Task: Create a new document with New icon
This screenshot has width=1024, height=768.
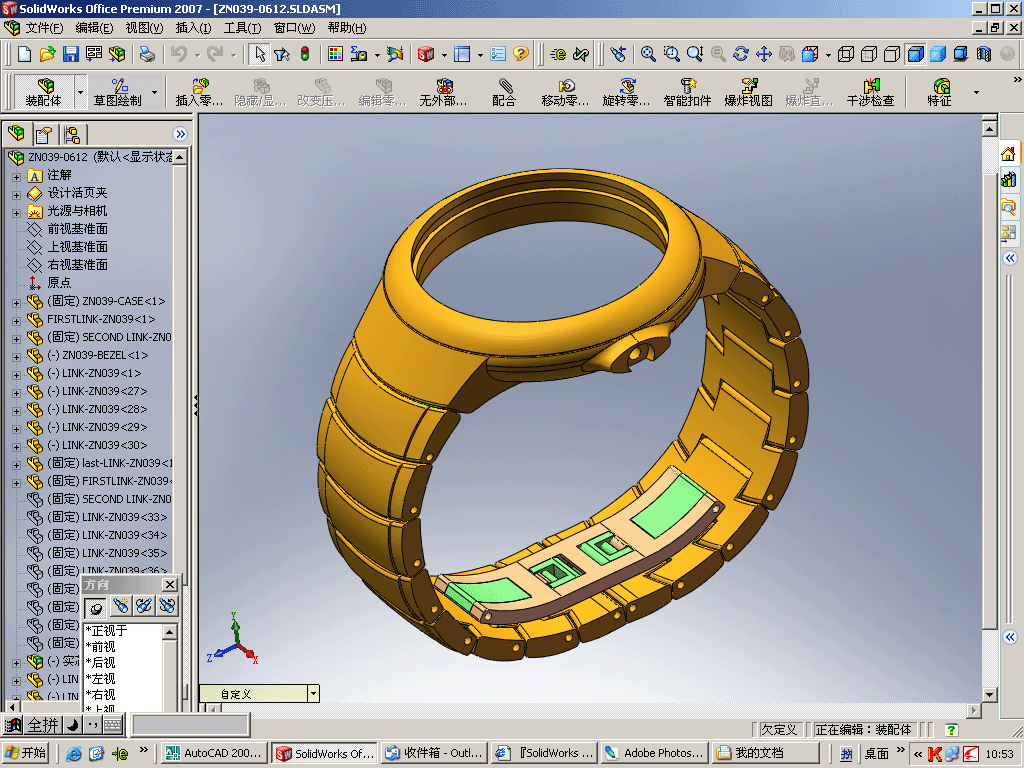Action: 24,54
